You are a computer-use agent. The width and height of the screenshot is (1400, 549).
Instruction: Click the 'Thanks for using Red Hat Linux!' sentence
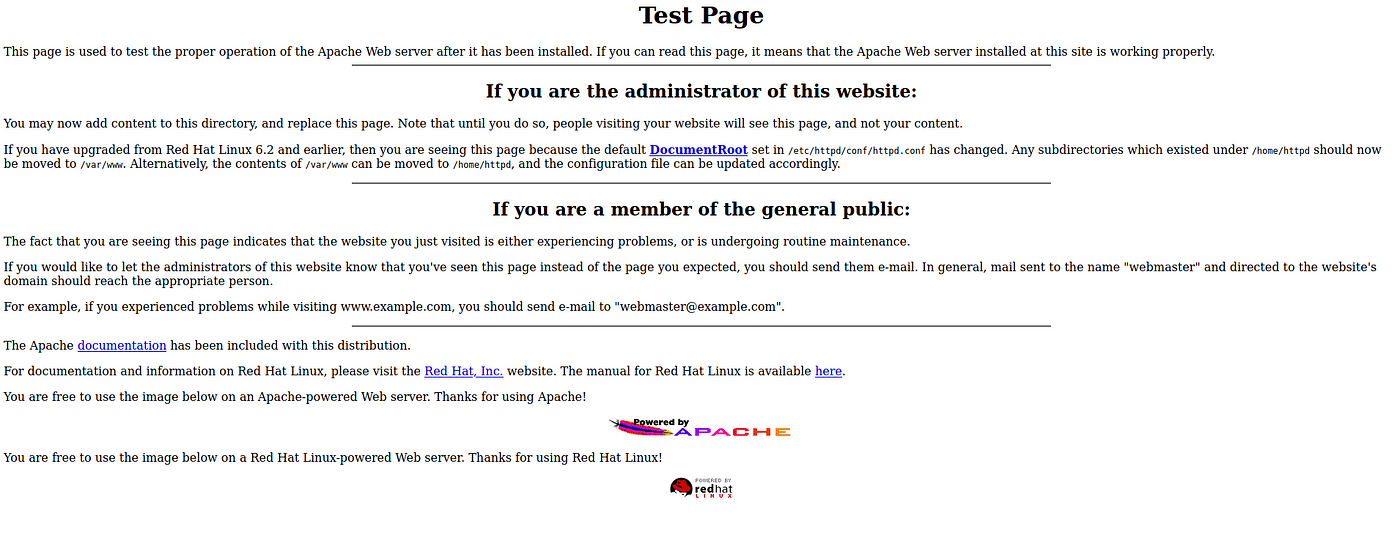coord(565,458)
